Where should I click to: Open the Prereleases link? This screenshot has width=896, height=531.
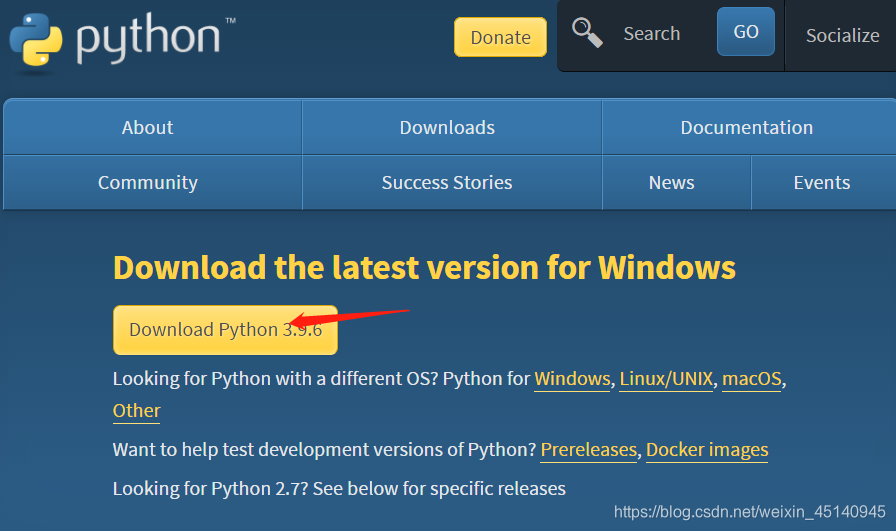coord(589,450)
